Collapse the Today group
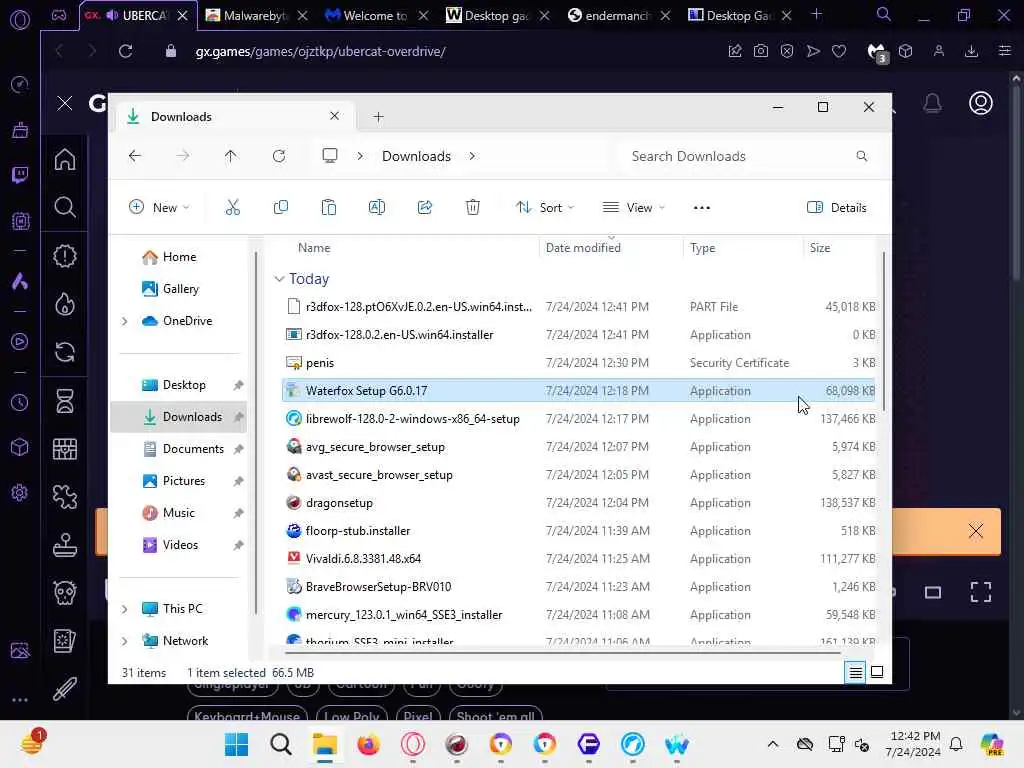 279,279
